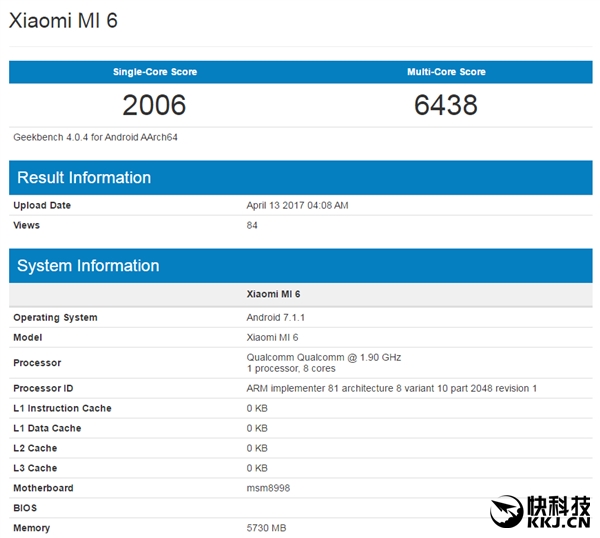Click the Model row label

coord(28,337)
